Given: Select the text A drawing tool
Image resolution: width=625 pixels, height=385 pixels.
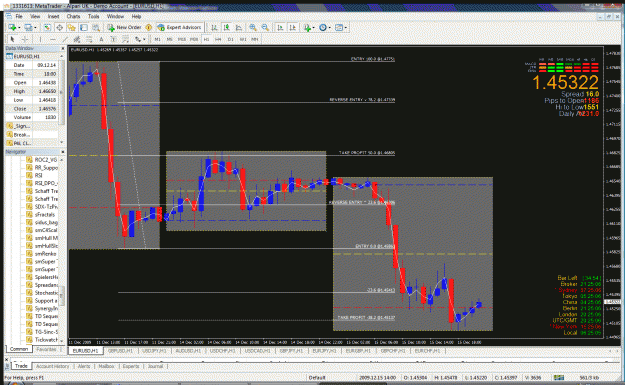Looking at the screenshot, I should [101, 39].
